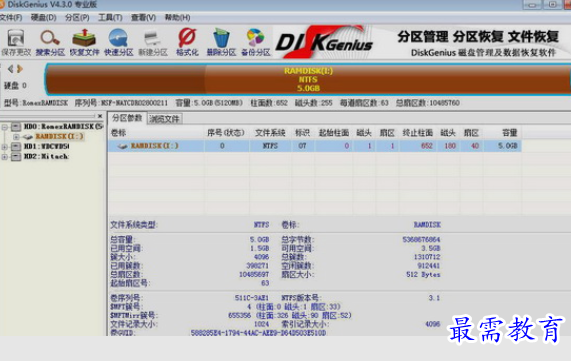The height and width of the screenshot is (361, 571).
Task: Click used space value 1.5GB
Action: [259, 248]
